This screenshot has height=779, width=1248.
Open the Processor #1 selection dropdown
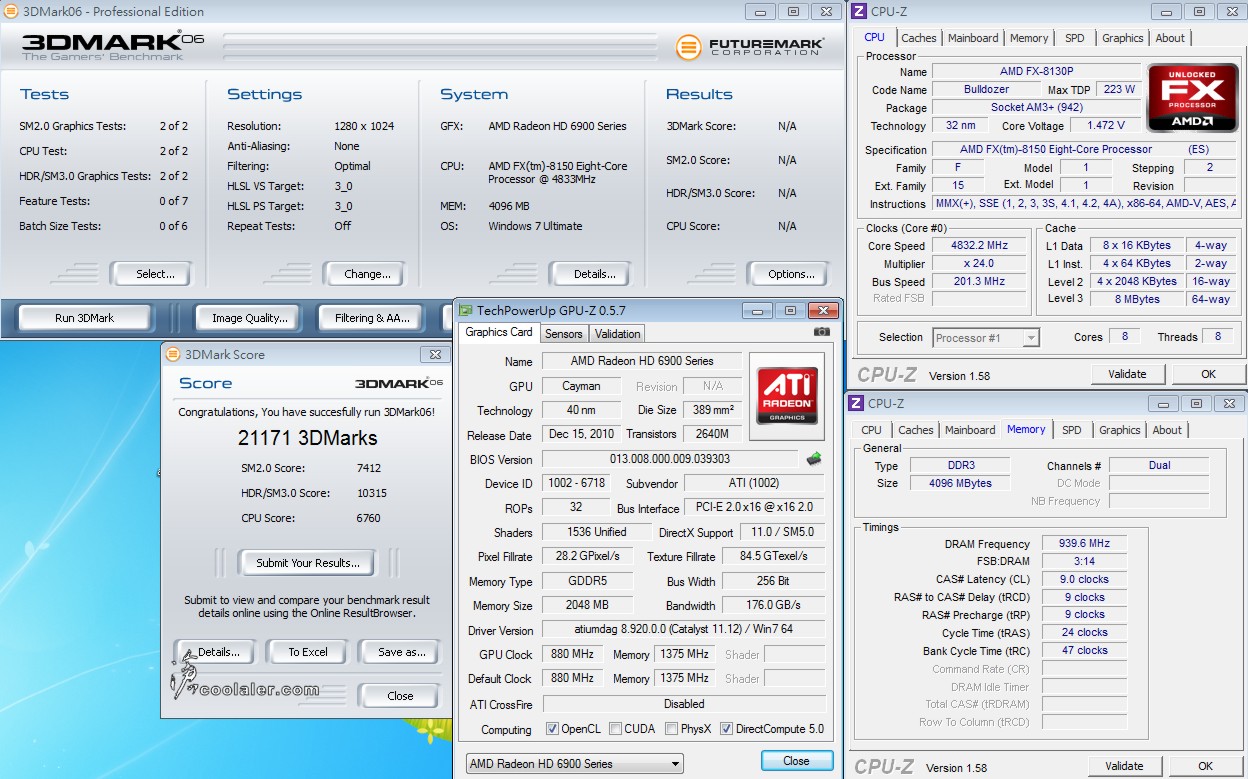[987, 338]
